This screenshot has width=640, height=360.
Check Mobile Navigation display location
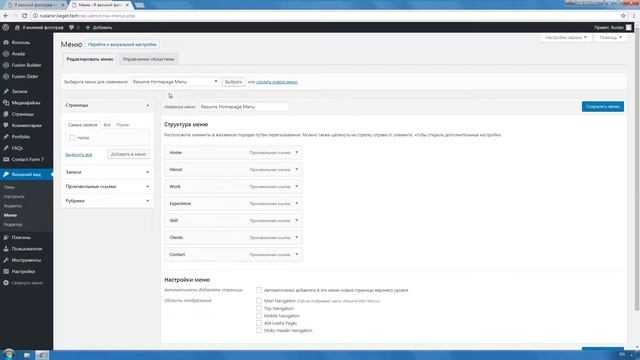point(259,316)
